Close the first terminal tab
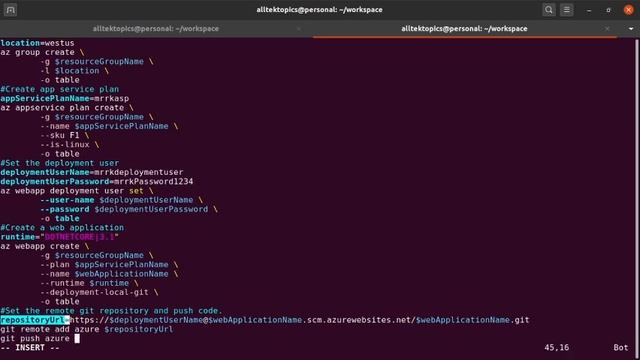 click(x=299, y=29)
